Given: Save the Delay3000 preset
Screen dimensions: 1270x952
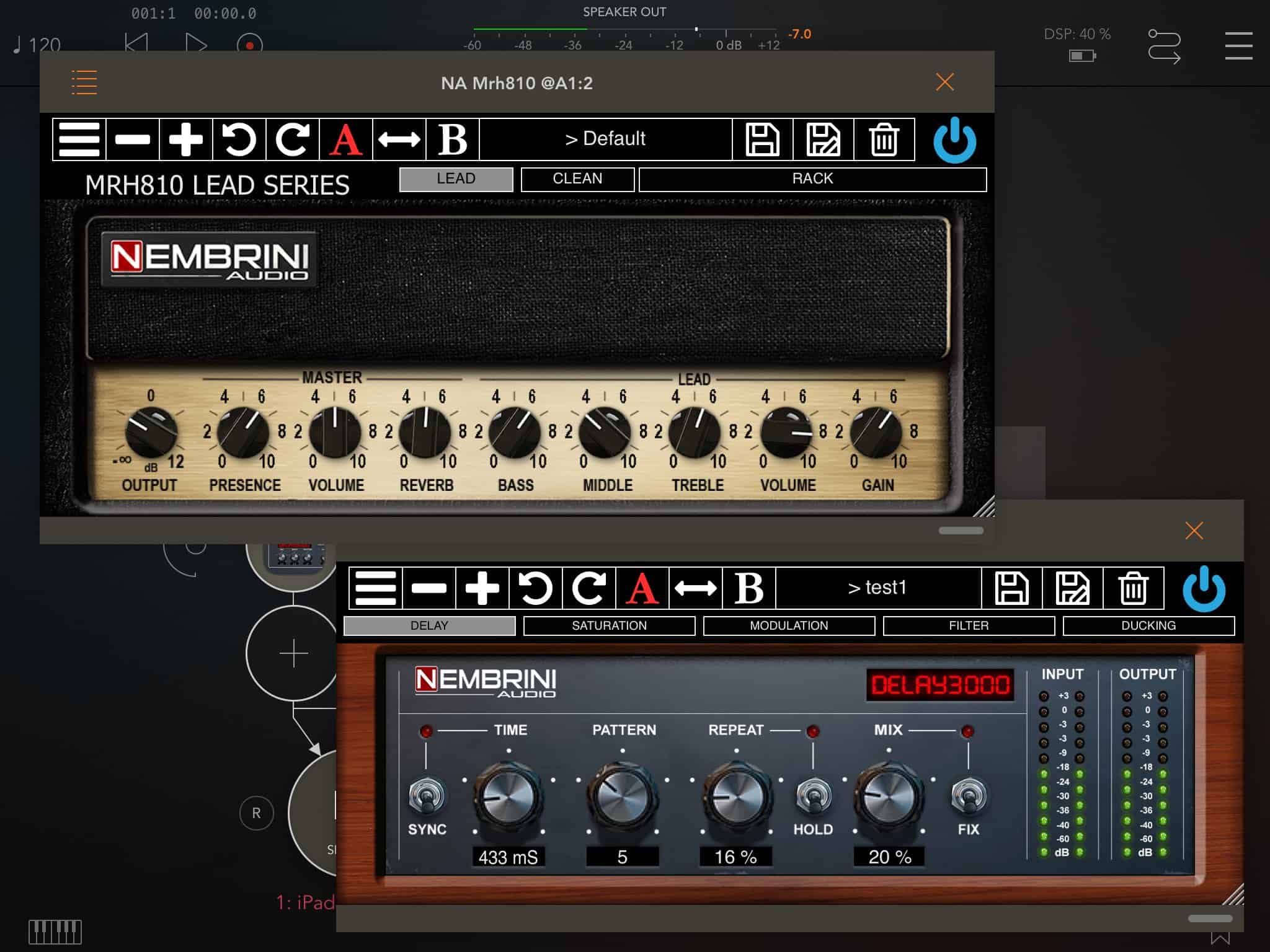Looking at the screenshot, I should [1012, 588].
